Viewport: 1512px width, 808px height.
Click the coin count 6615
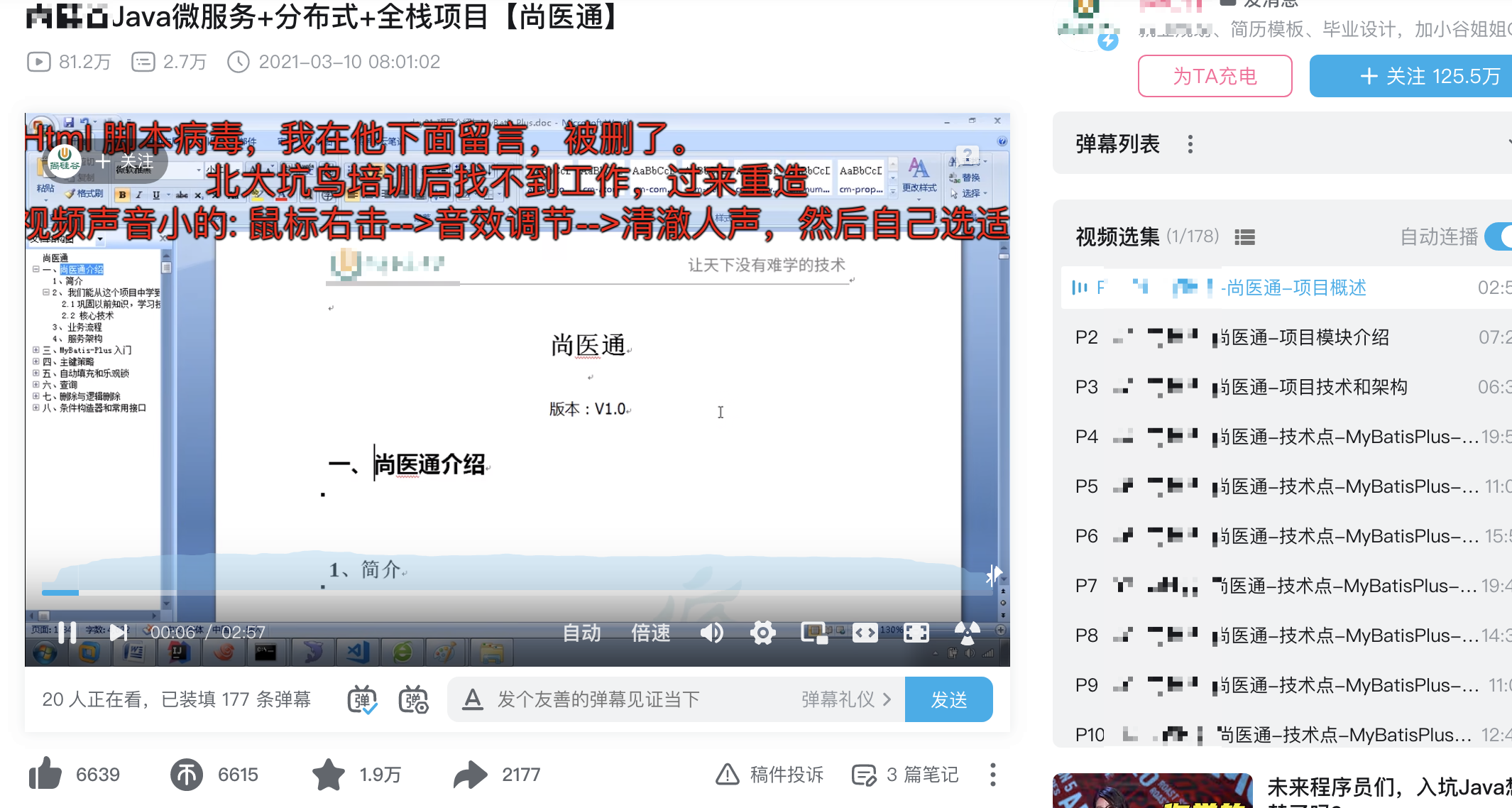(238, 774)
